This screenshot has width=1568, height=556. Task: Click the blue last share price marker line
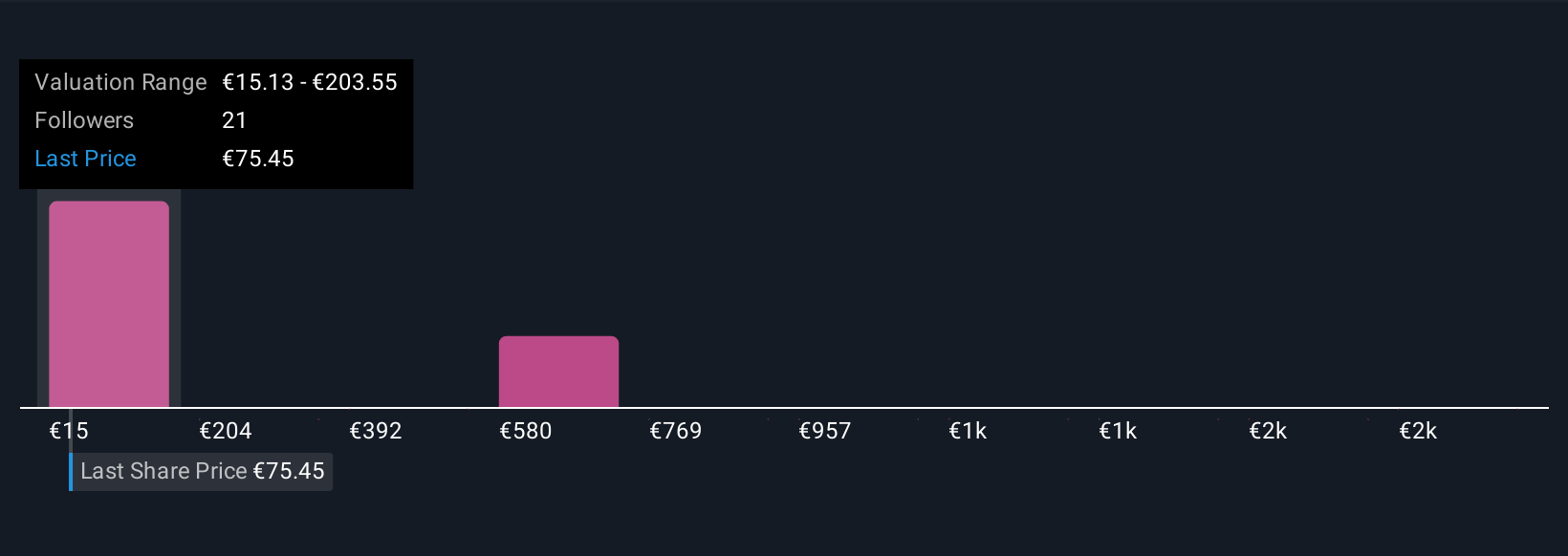[x=71, y=472]
